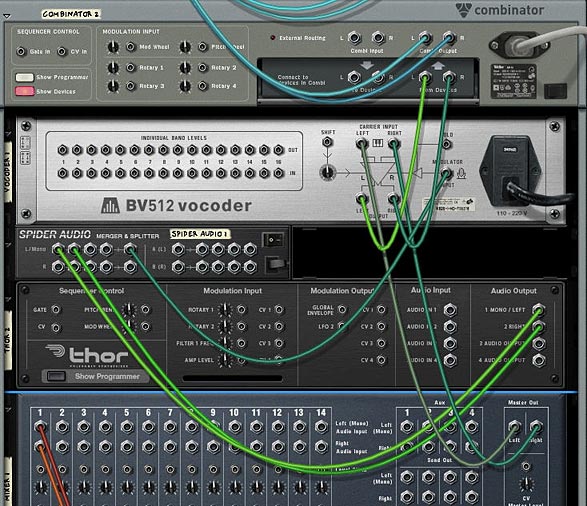Click the vocoder Hold jack

(x=446, y=144)
